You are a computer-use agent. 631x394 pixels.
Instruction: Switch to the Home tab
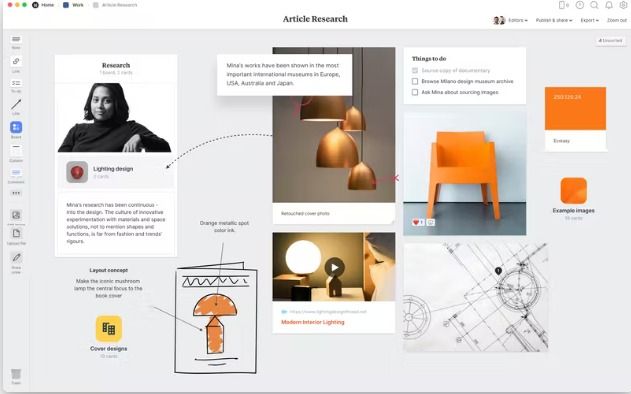pyautogui.click(x=43, y=5)
